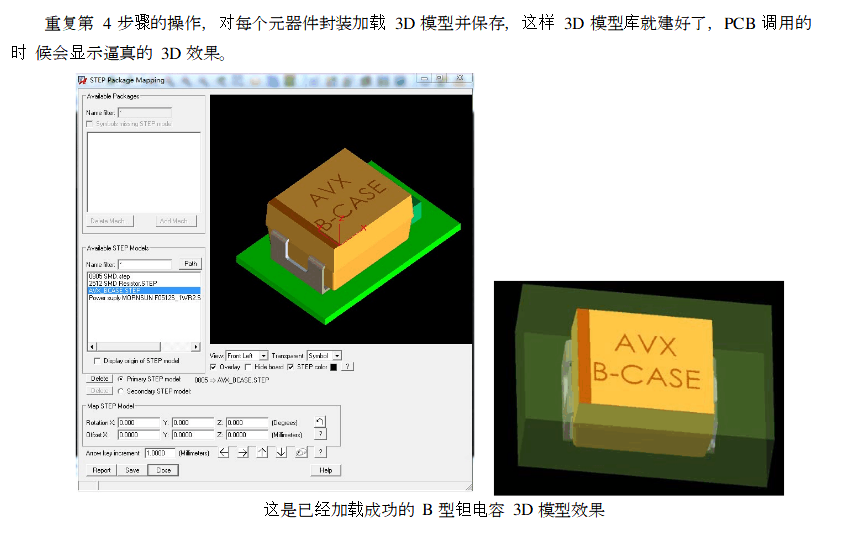
Task: Select Secondary STEP model radio button
Action: coord(121,392)
